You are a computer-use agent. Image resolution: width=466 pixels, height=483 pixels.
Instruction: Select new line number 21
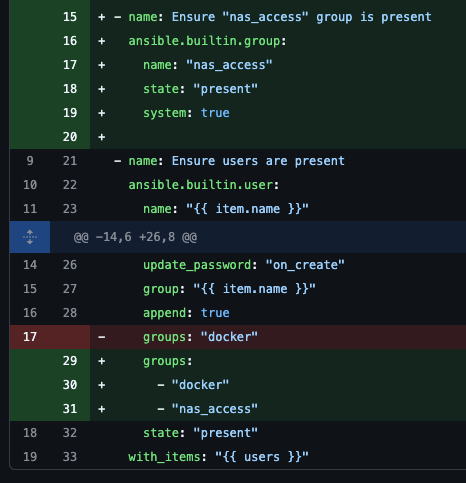tap(70, 161)
